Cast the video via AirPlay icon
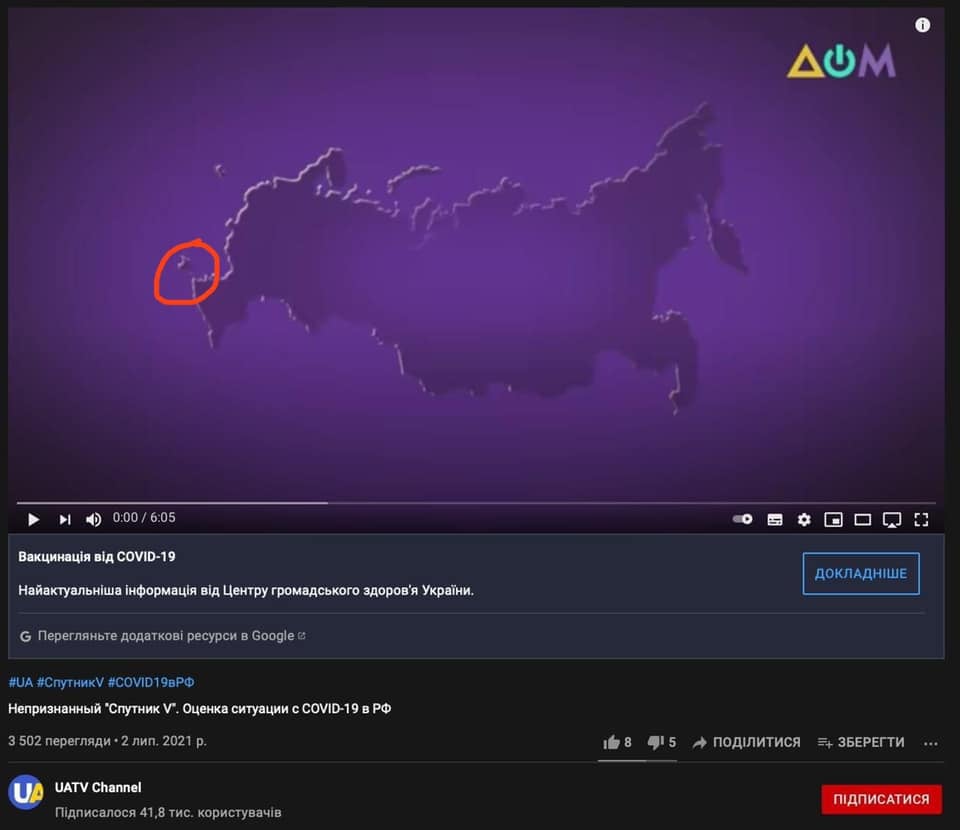Image resolution: width=960 pixels, height=830 pixels. pos(891,520)
